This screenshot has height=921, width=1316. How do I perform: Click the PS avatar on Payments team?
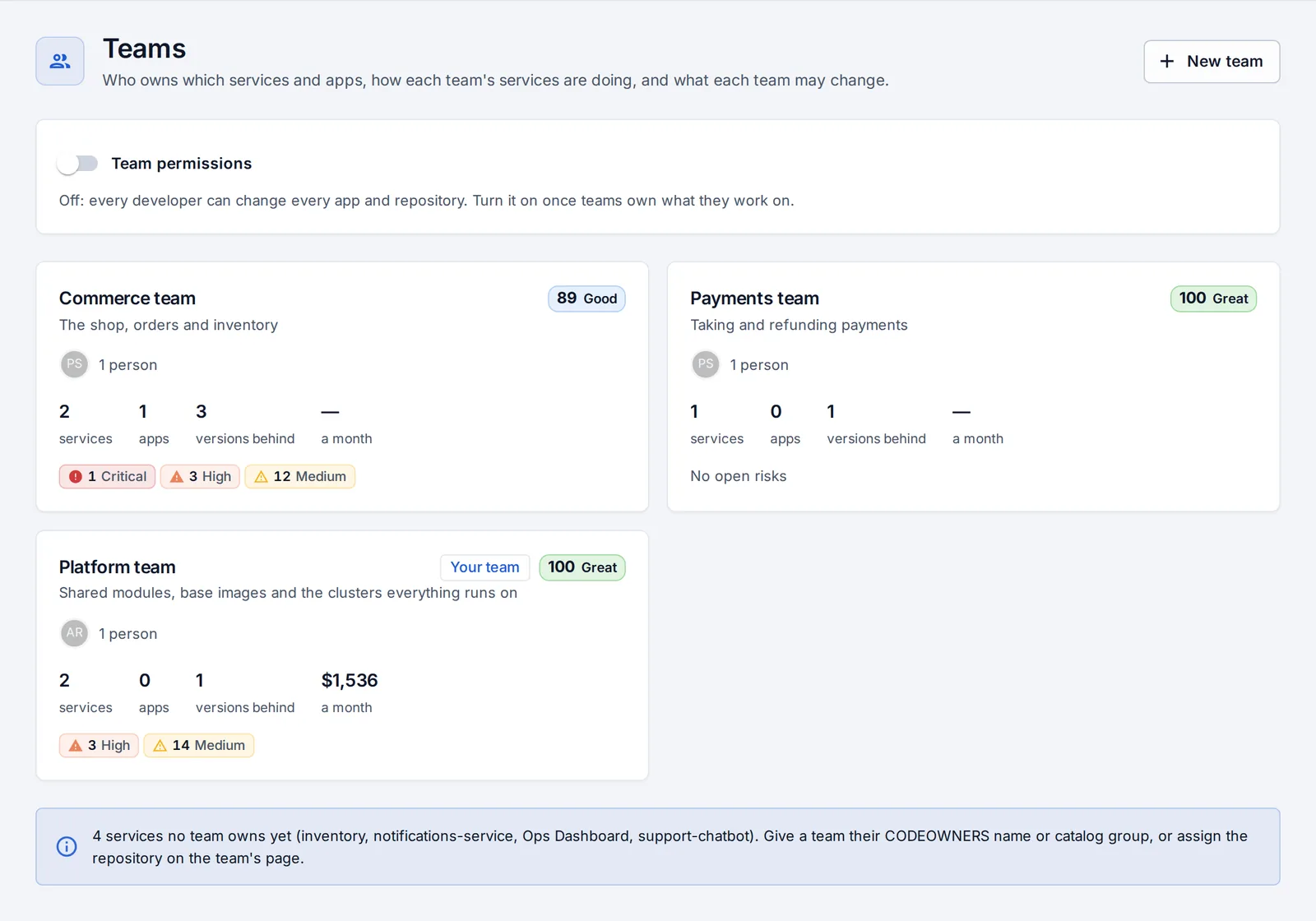[x=706, y=364]
